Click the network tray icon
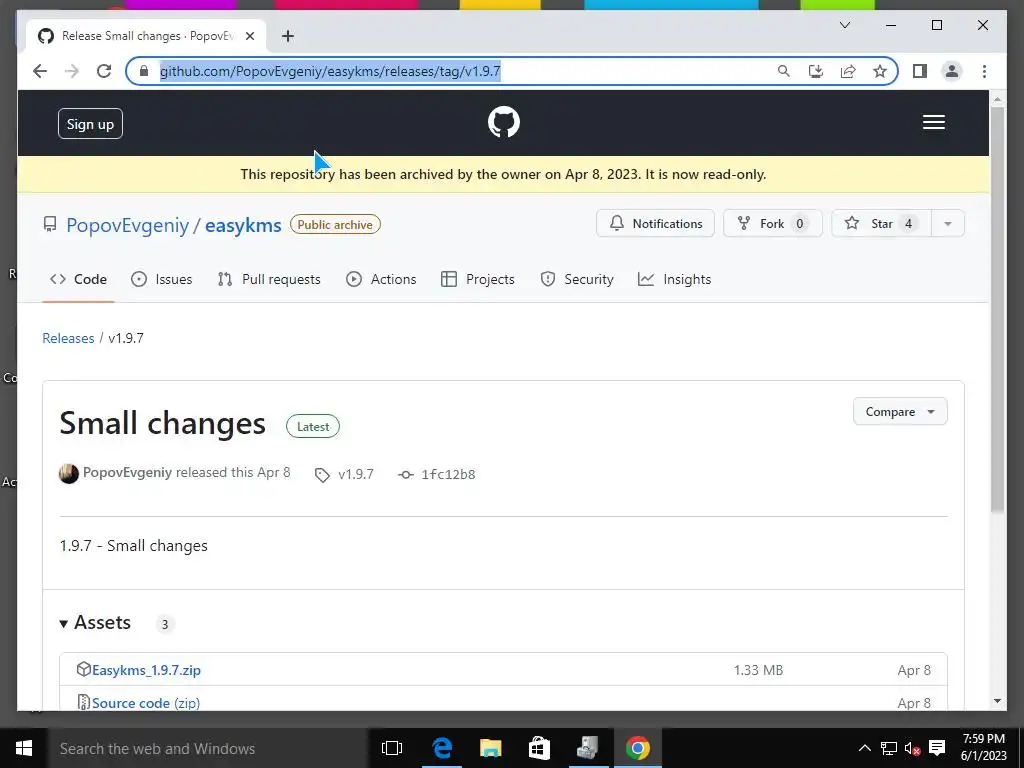Viewport: 1024px width, 768px height. (888, 748)
